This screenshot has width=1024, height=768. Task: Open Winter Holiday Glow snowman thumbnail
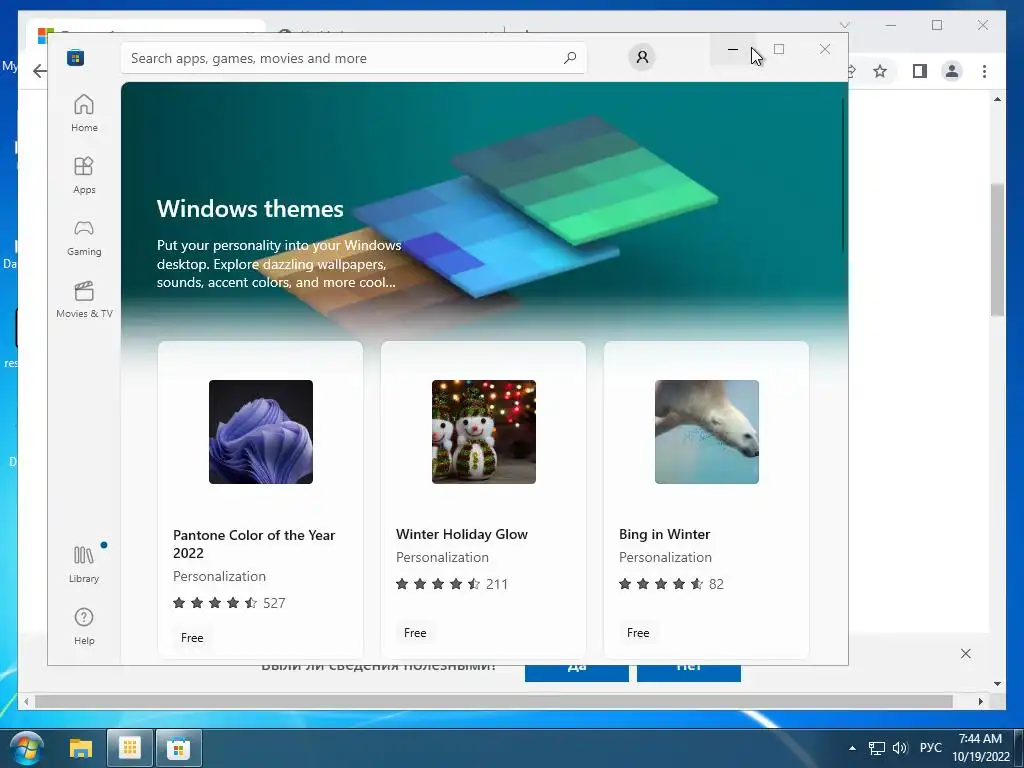coord(483,432)
